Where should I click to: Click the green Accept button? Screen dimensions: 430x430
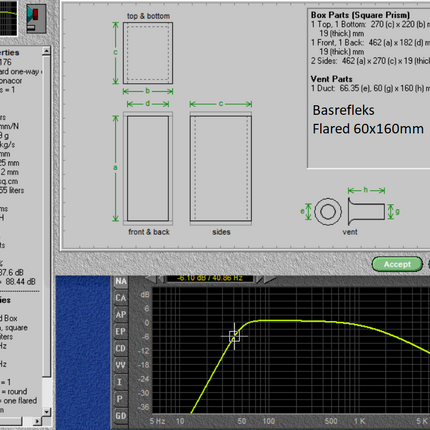click(397, 264)
